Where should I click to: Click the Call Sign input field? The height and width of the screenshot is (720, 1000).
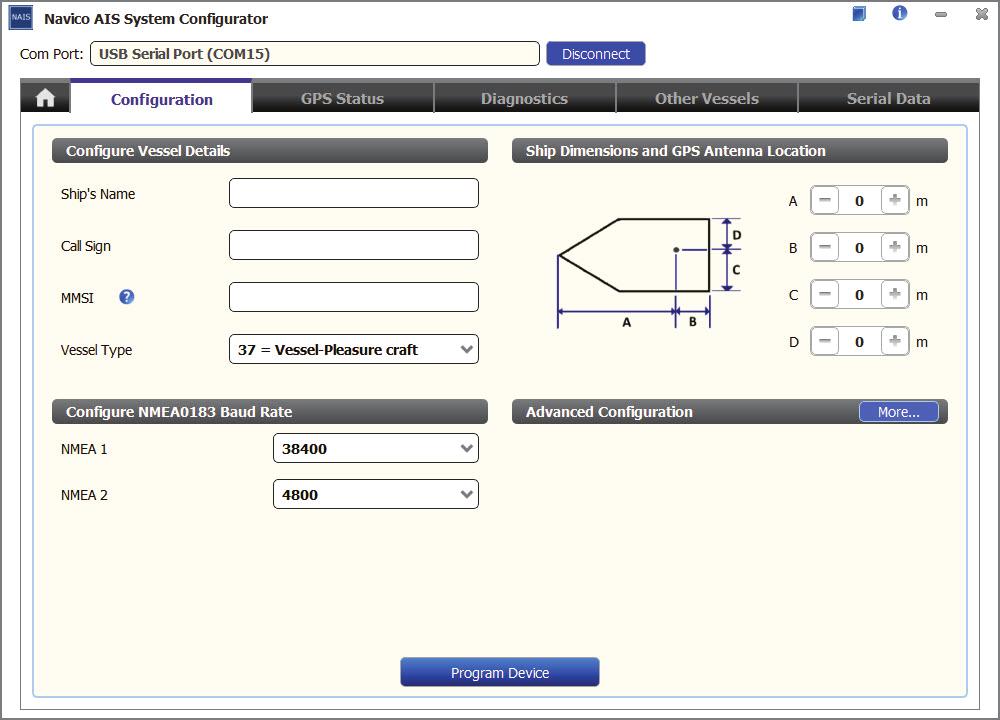point(354,245)
